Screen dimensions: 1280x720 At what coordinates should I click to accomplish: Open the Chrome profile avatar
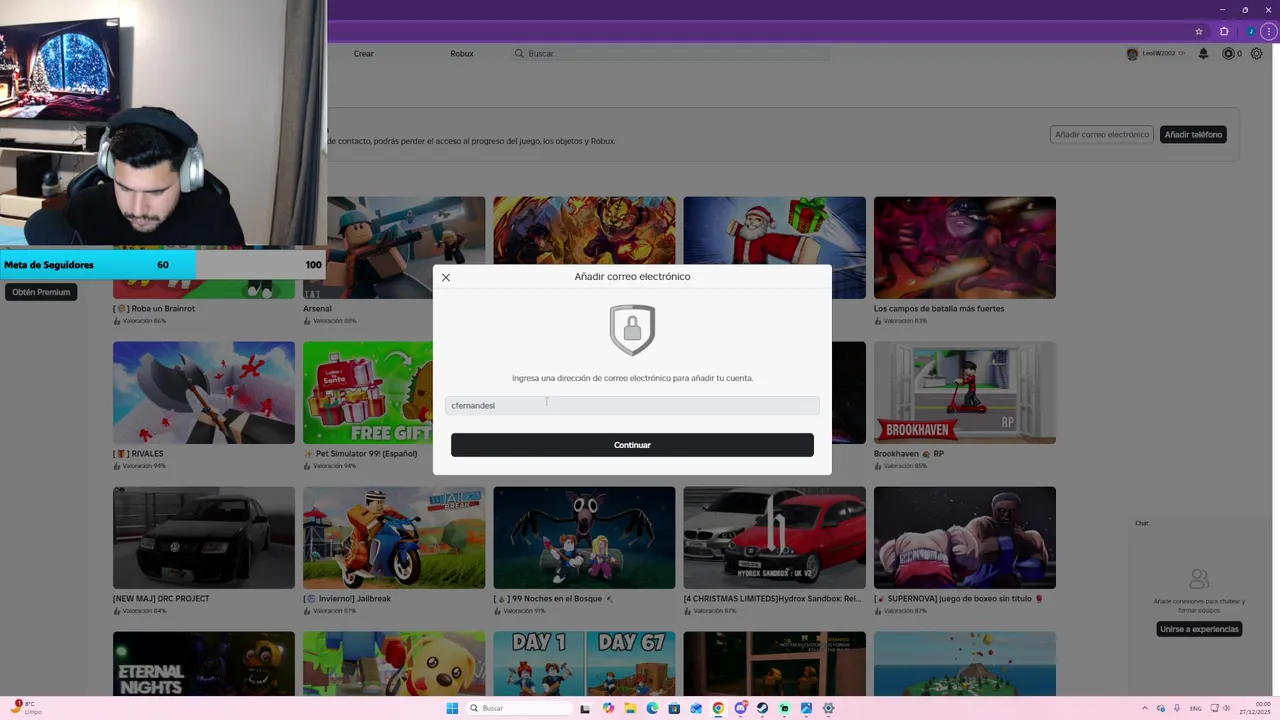(1249, 31)
